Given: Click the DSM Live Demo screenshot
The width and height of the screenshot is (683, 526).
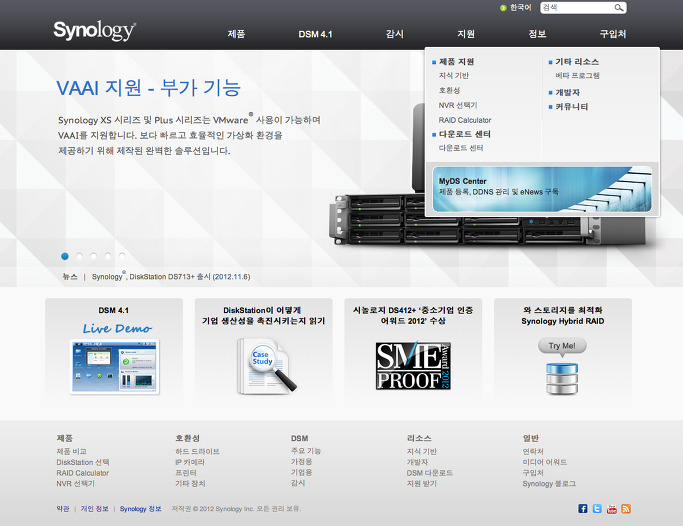Looking at the screenshot, I should (115, 367).
